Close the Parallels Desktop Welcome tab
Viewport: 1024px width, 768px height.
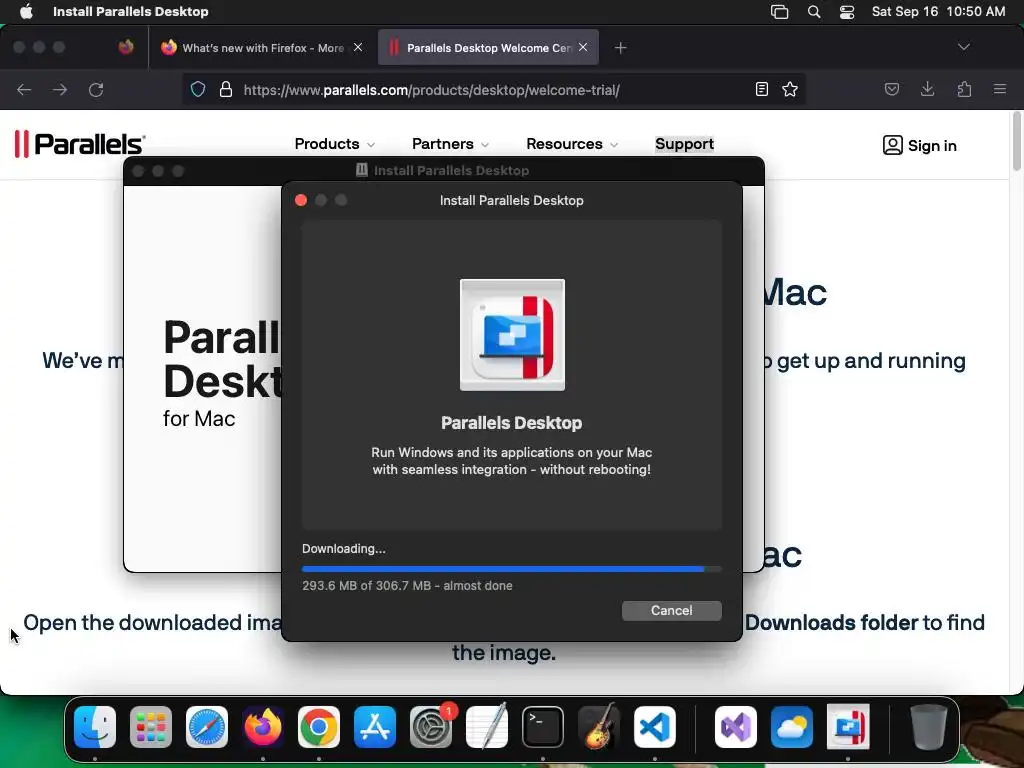583,47
